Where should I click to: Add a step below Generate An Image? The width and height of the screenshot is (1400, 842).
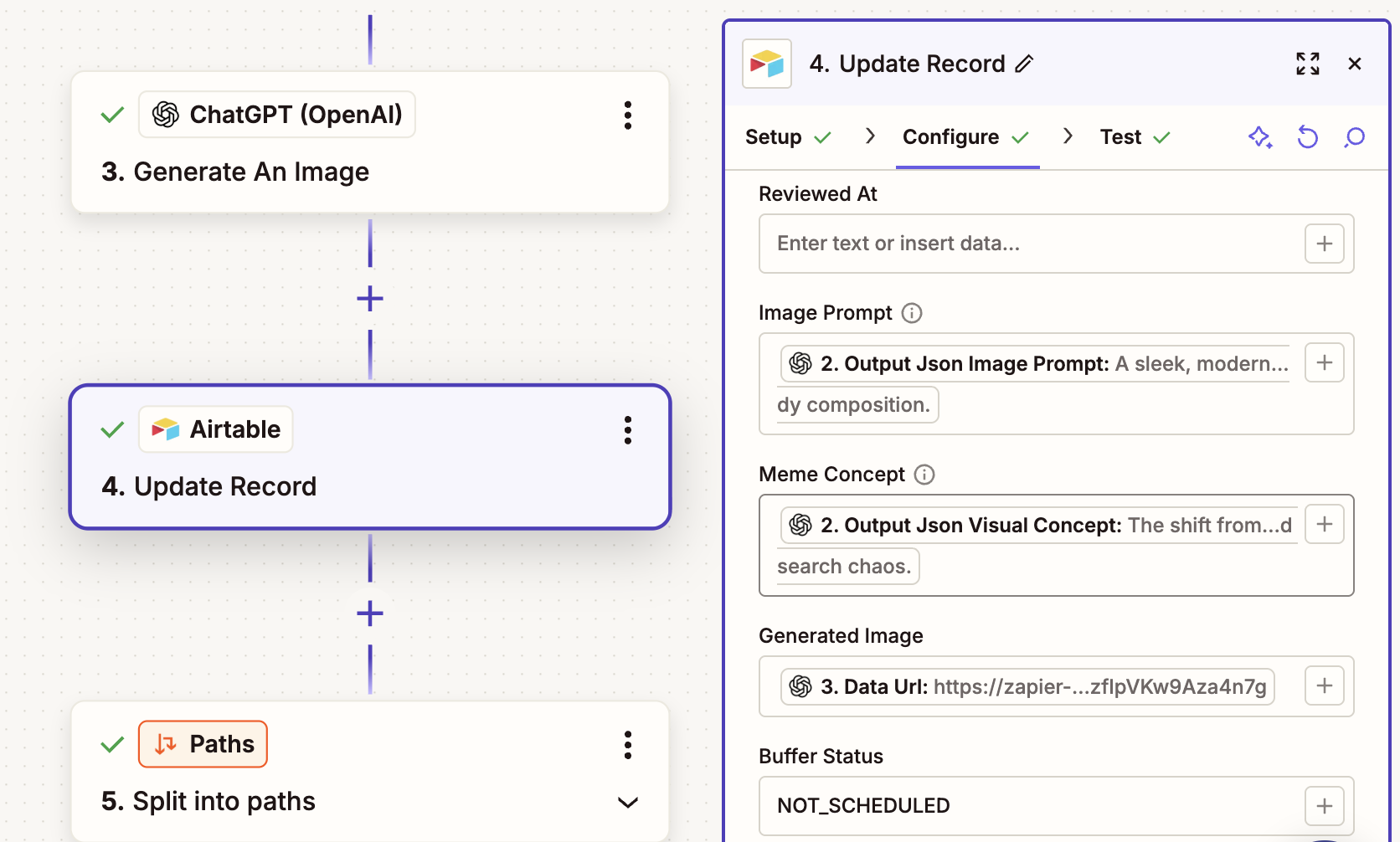(x=370, y=299)
